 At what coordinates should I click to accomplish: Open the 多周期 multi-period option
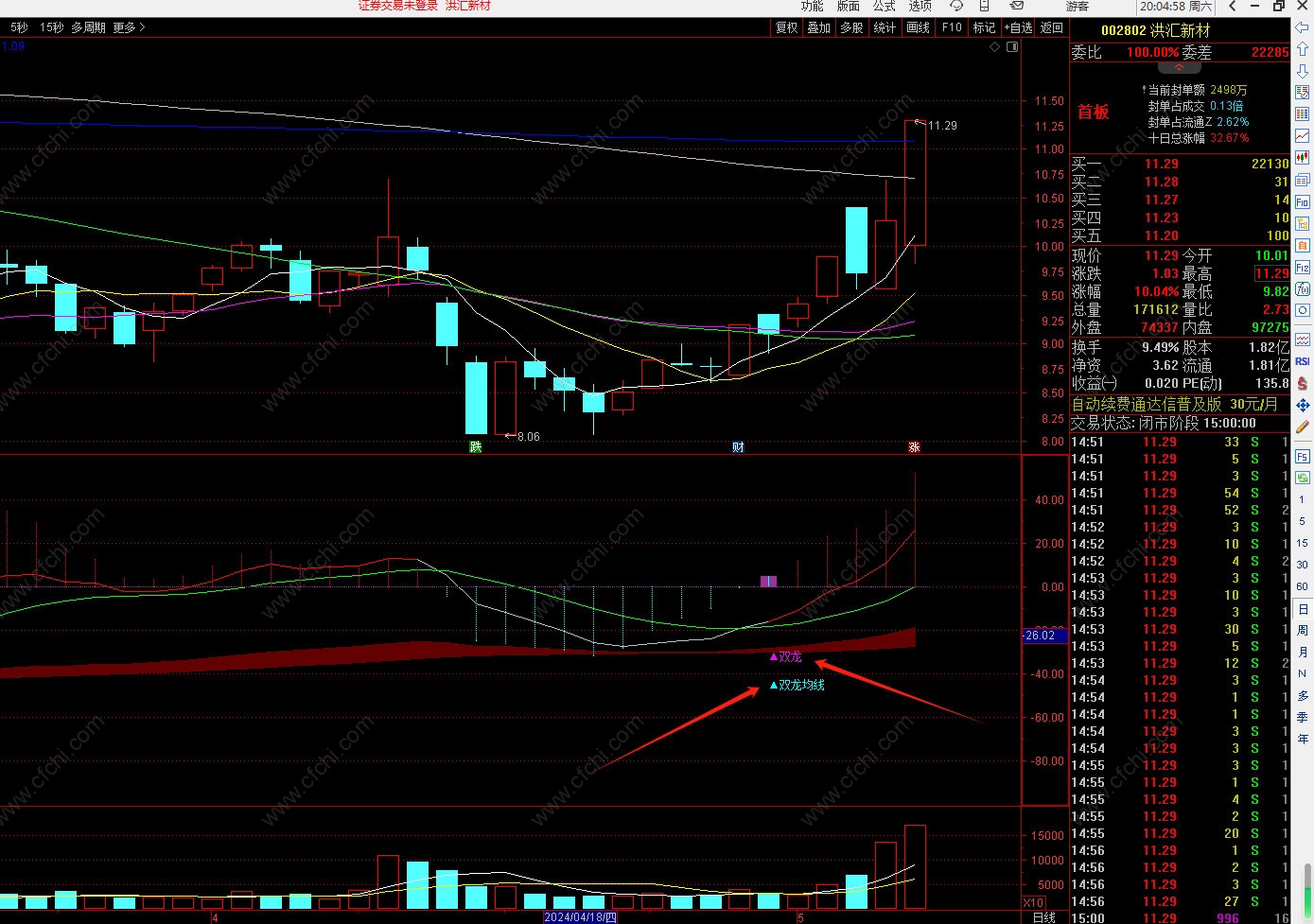[88, 27]
